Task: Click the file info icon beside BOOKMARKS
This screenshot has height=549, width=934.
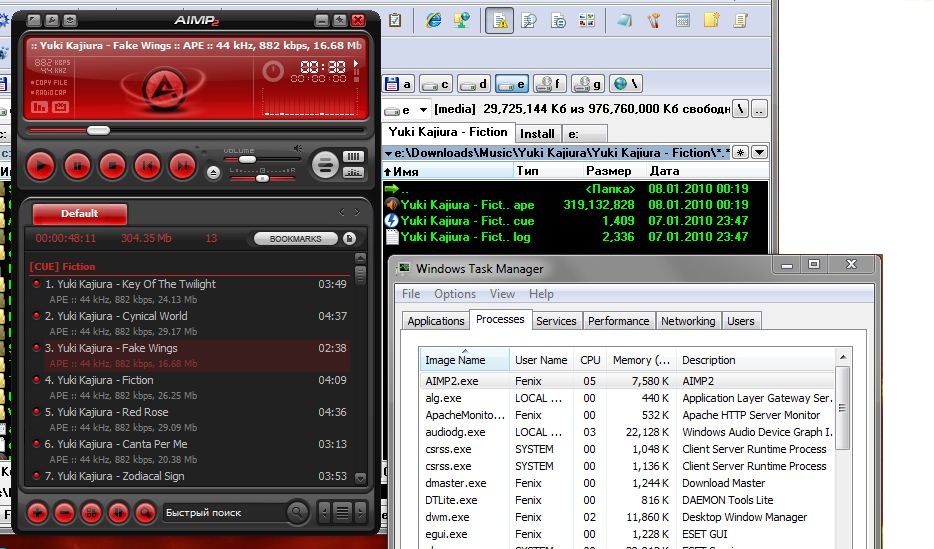Action: (x=350, y=239)
